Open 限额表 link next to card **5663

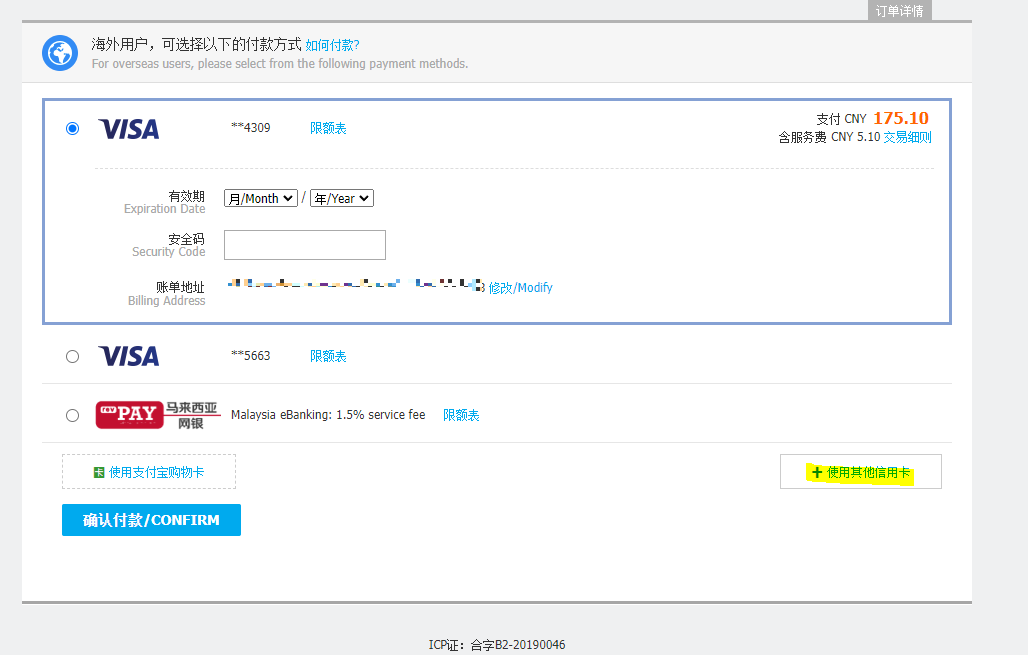point(328,356)
